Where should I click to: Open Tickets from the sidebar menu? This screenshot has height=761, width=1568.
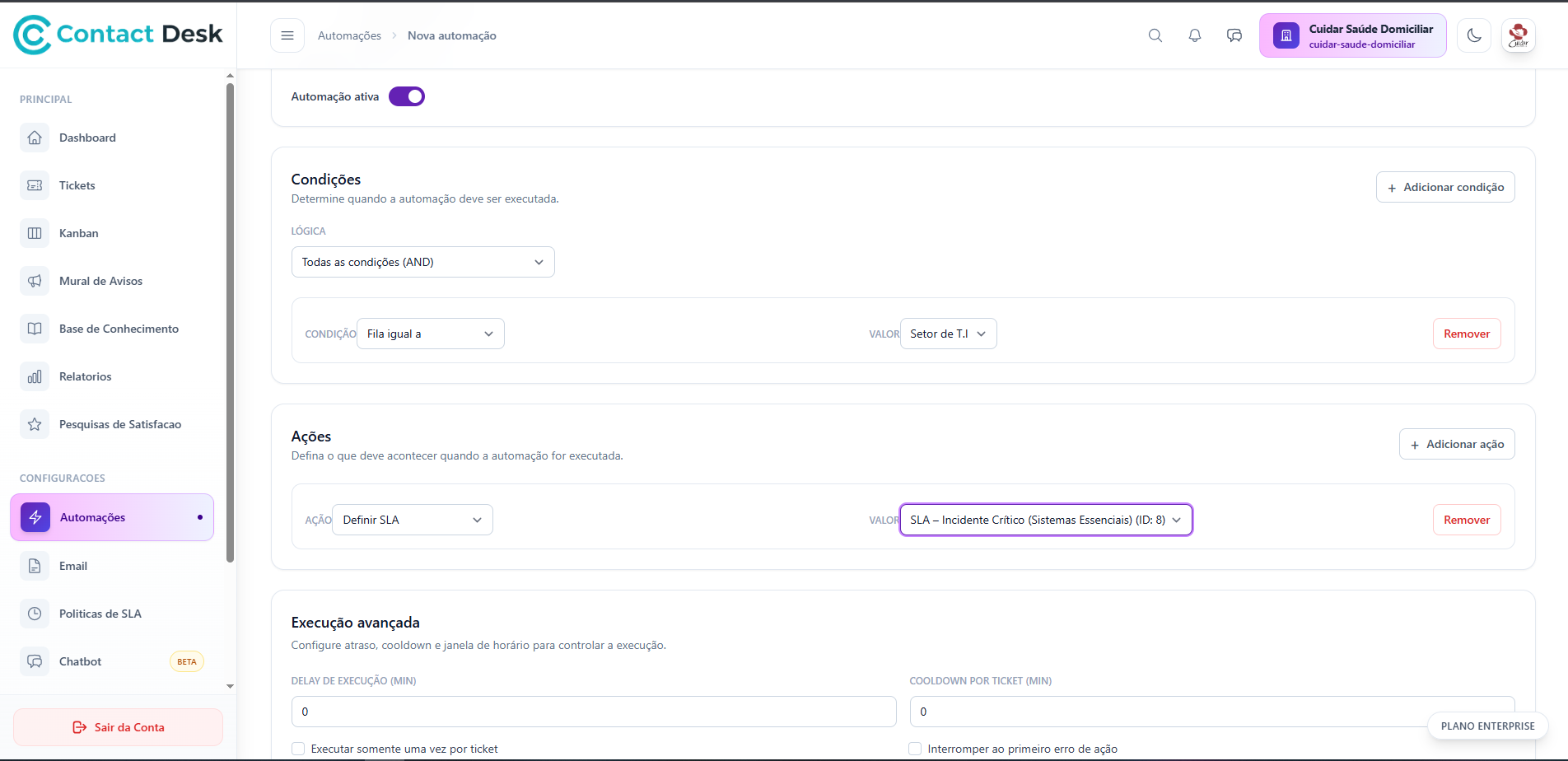pos(77,185)
